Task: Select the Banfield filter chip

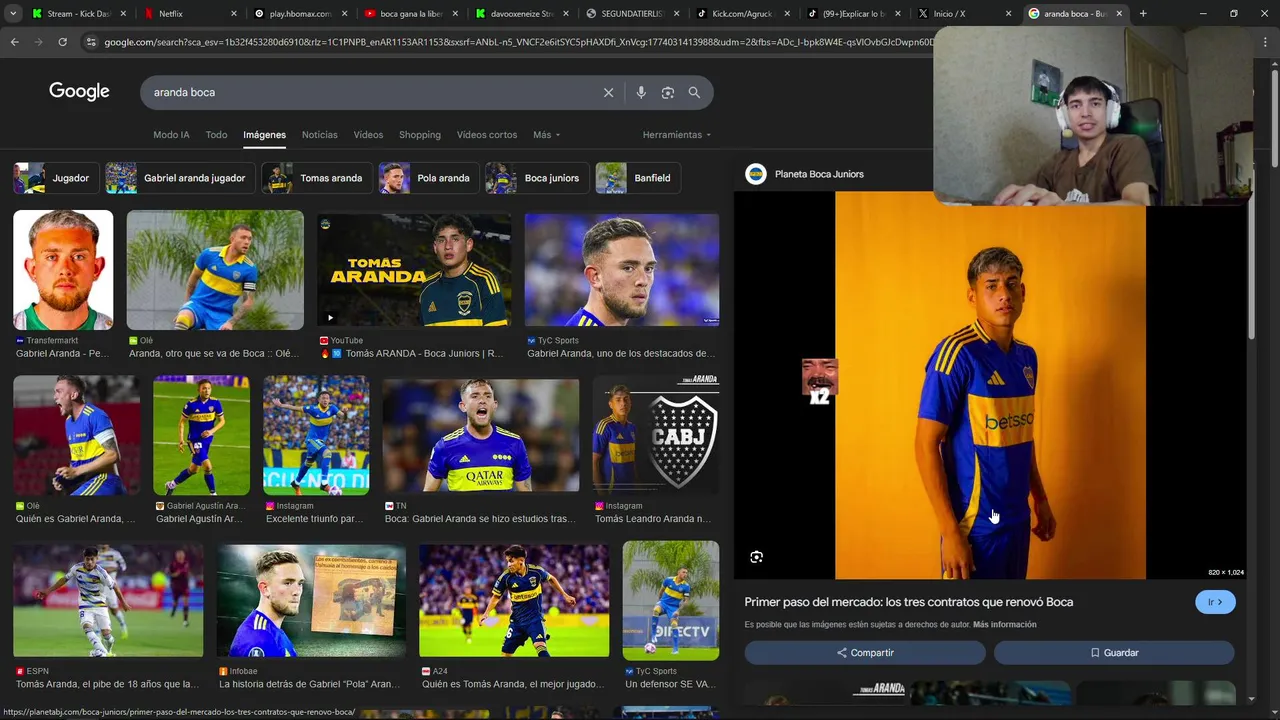Action: click(638, 178)
